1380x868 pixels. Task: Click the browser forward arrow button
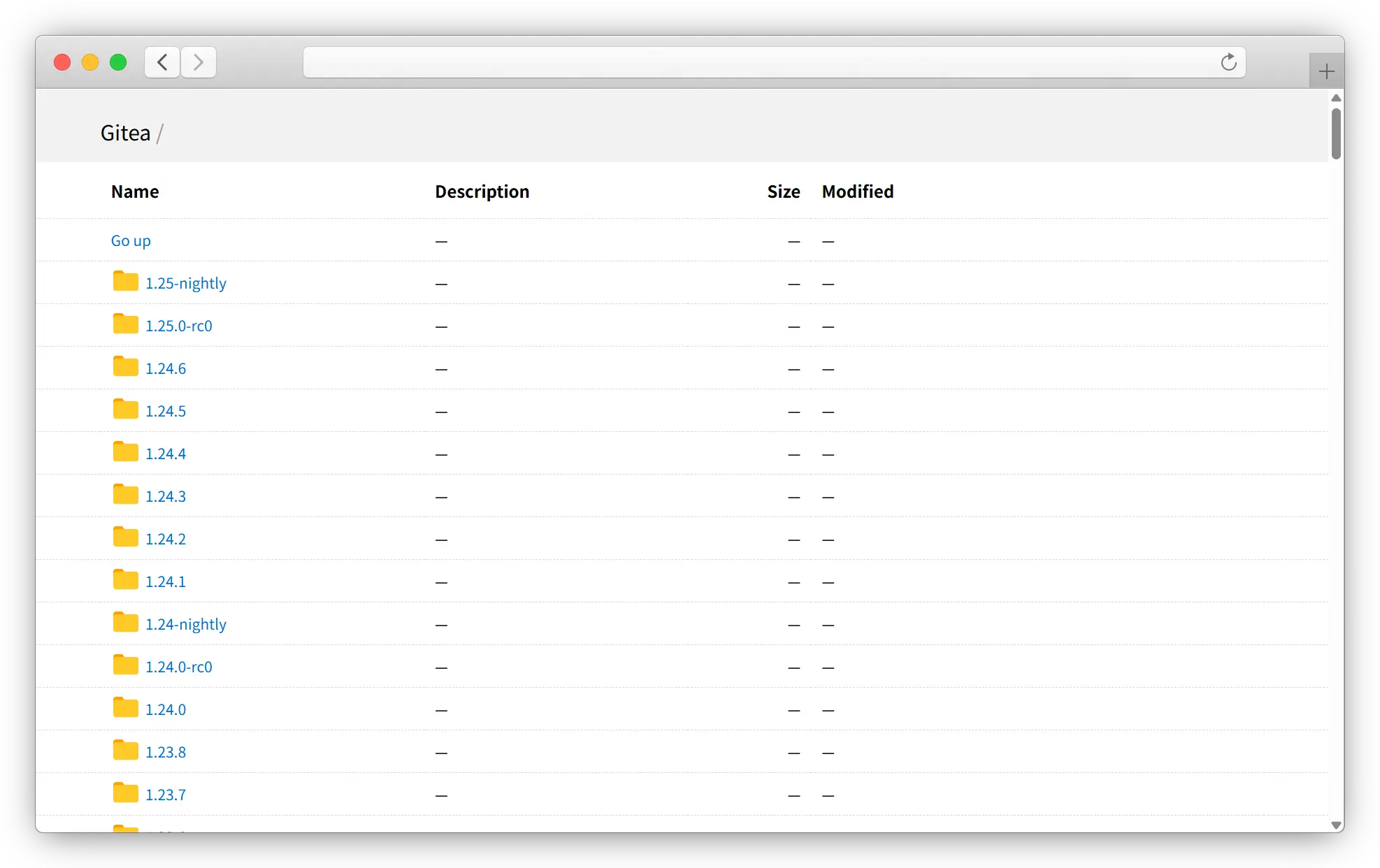pyautogui.click(x=199, y=63)
